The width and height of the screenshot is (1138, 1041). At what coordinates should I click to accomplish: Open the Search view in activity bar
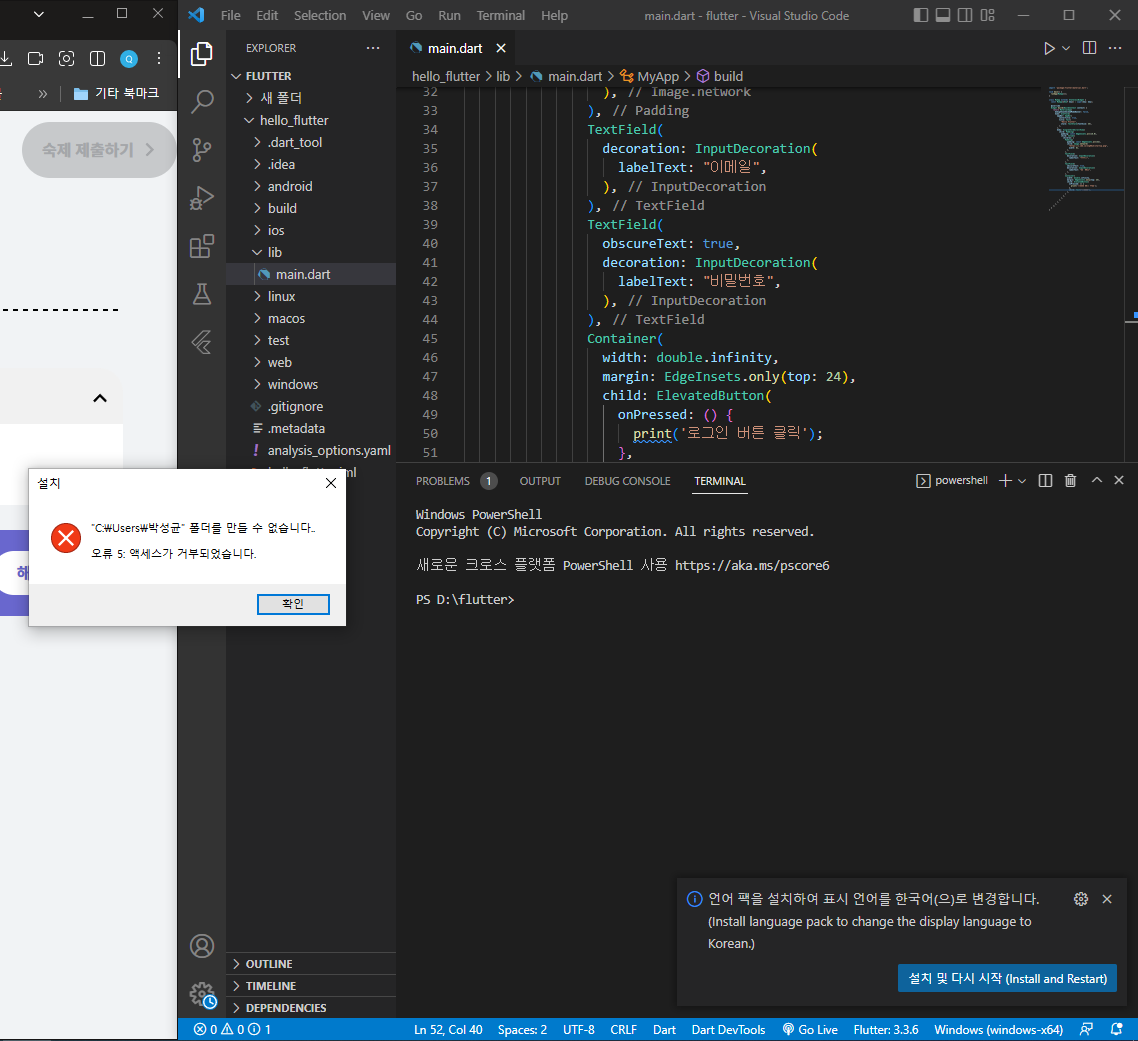point(202,102)
